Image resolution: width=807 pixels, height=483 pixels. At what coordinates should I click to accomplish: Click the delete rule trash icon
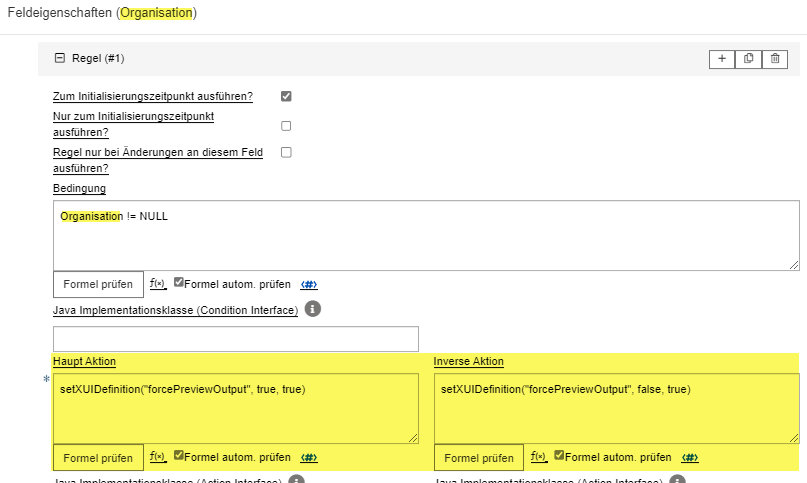click(774, 59)
